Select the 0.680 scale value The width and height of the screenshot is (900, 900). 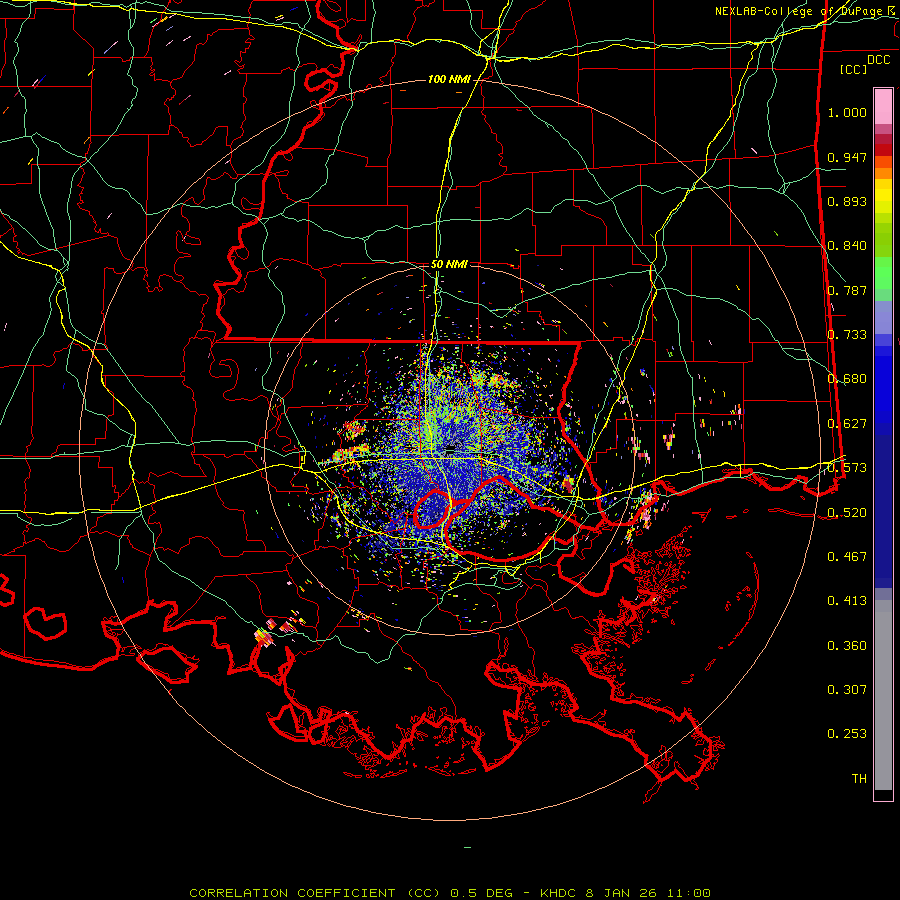(x=847, y=379)
